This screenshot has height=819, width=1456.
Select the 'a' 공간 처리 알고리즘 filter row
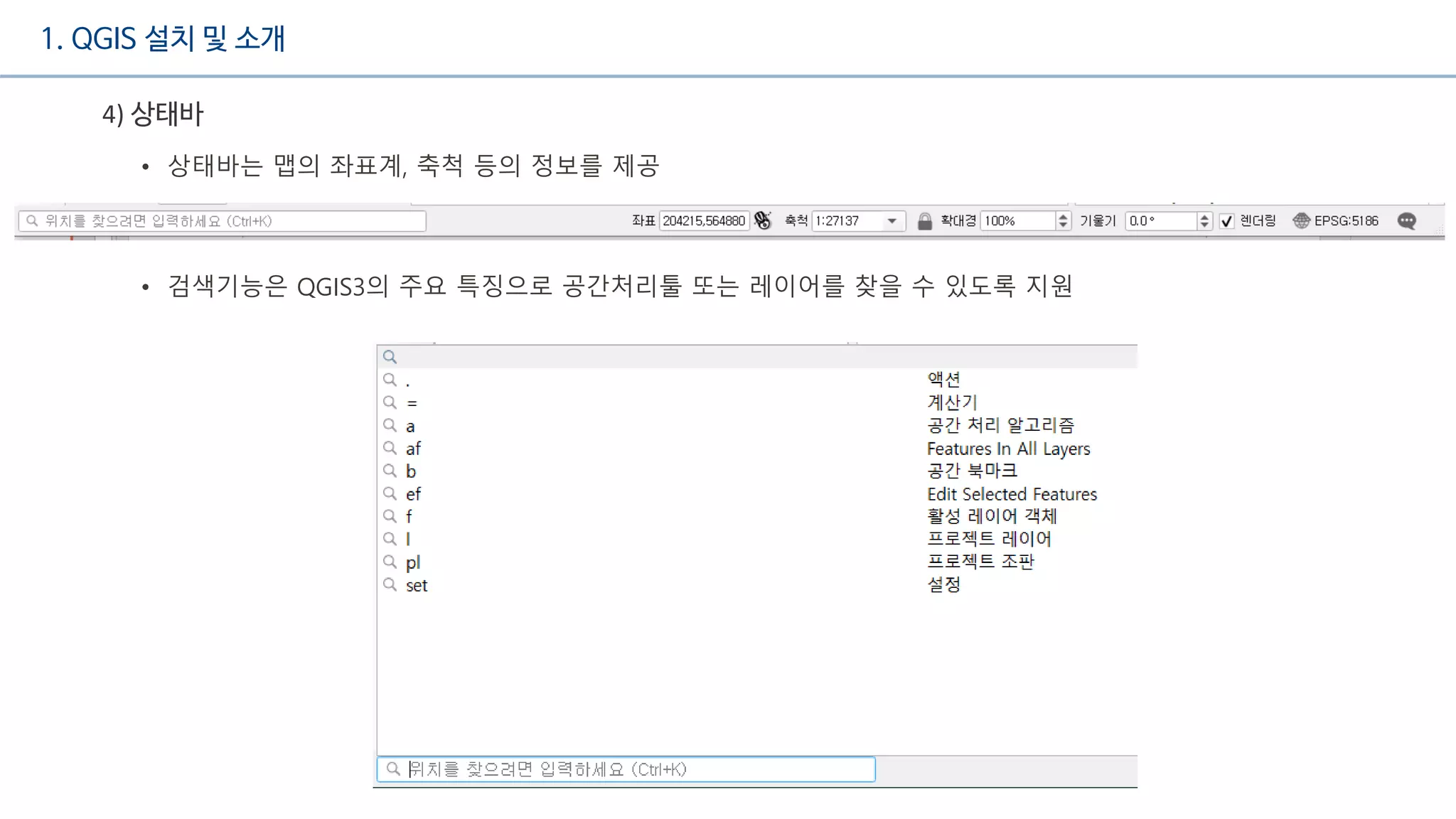757,425
